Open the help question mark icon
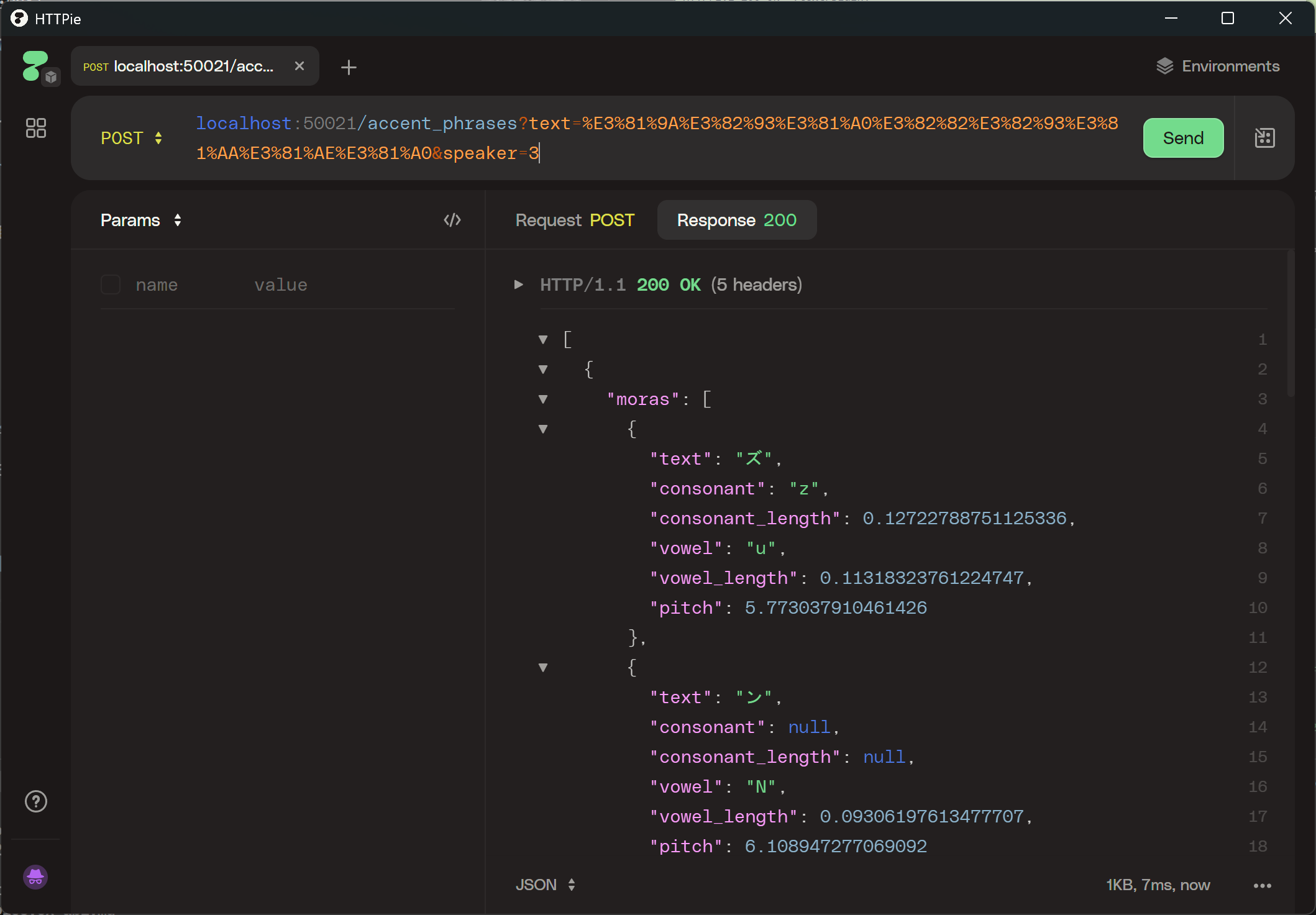1316x915 pixels. coord(36,801)
